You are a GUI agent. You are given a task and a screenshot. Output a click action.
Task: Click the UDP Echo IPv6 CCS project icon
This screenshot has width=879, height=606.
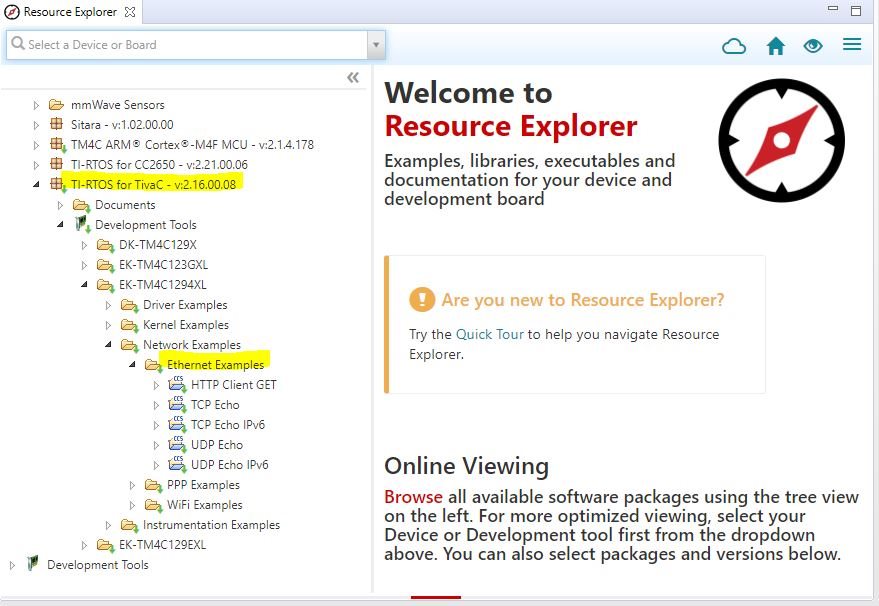coord(177,465)
